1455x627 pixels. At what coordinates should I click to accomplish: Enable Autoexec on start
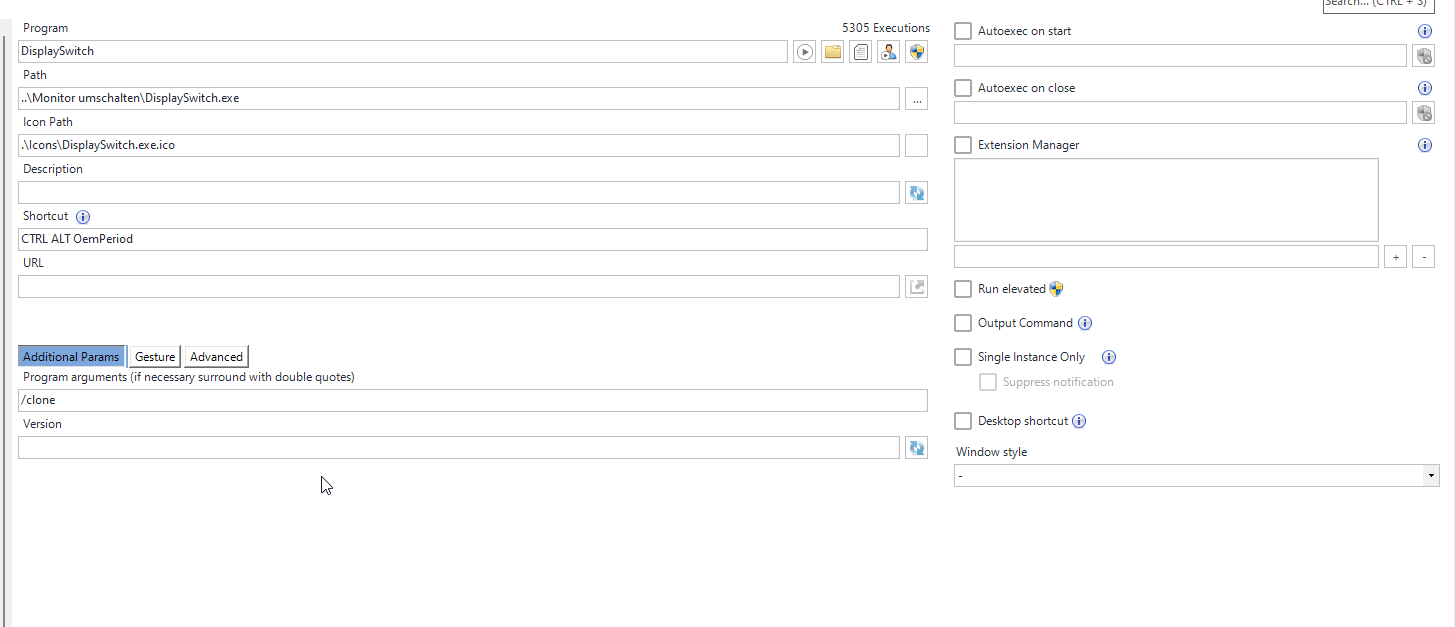point(963,31)
